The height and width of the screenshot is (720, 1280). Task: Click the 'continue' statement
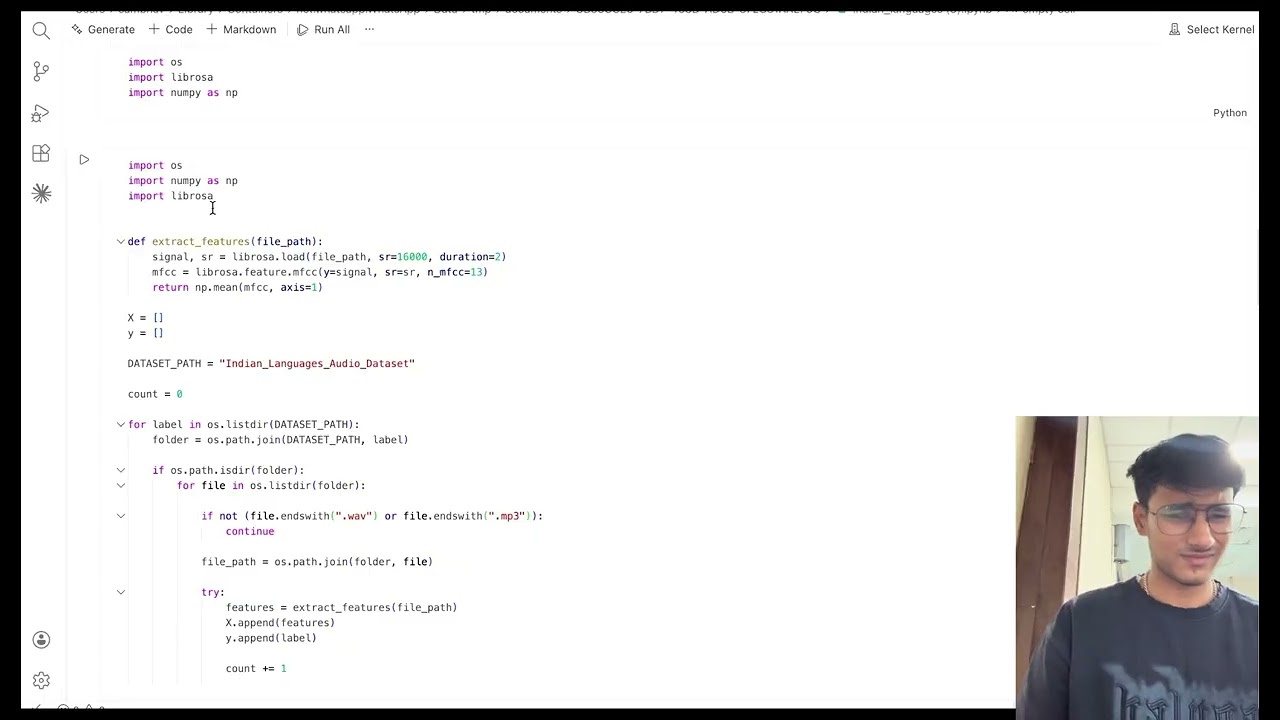(x=250, y=531)
